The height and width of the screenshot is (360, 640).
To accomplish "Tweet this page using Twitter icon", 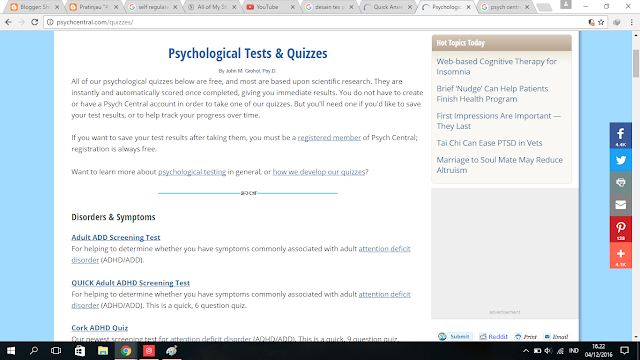I will 620,160.
